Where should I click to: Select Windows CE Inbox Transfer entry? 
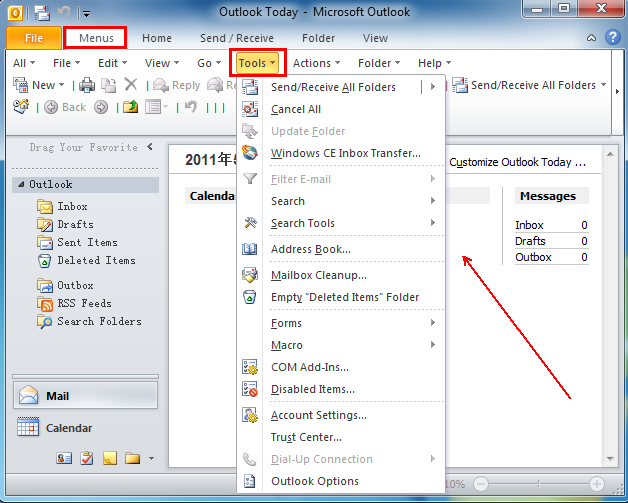[341, 153]
